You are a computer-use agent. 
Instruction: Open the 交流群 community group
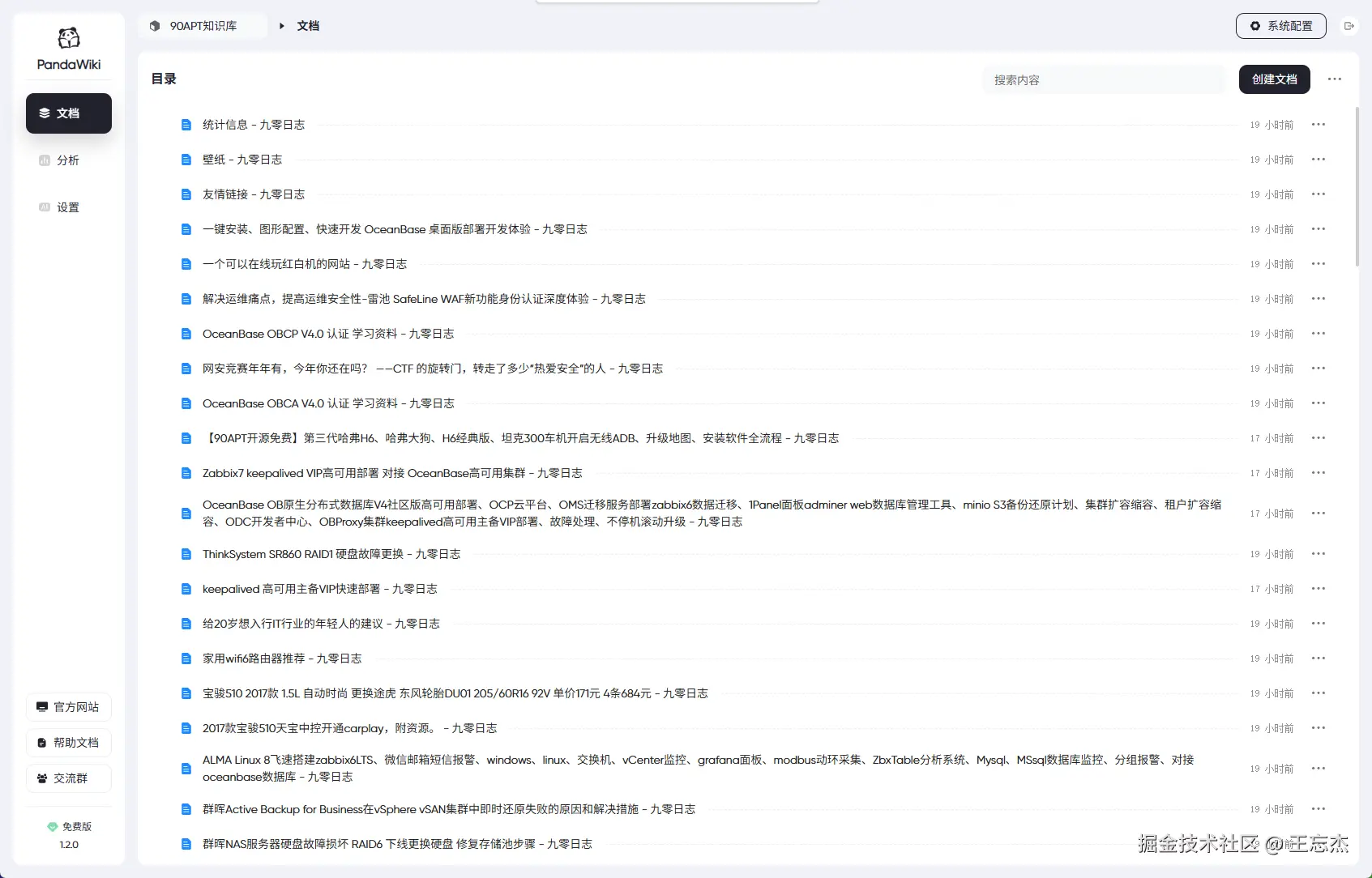coord(69,778)
